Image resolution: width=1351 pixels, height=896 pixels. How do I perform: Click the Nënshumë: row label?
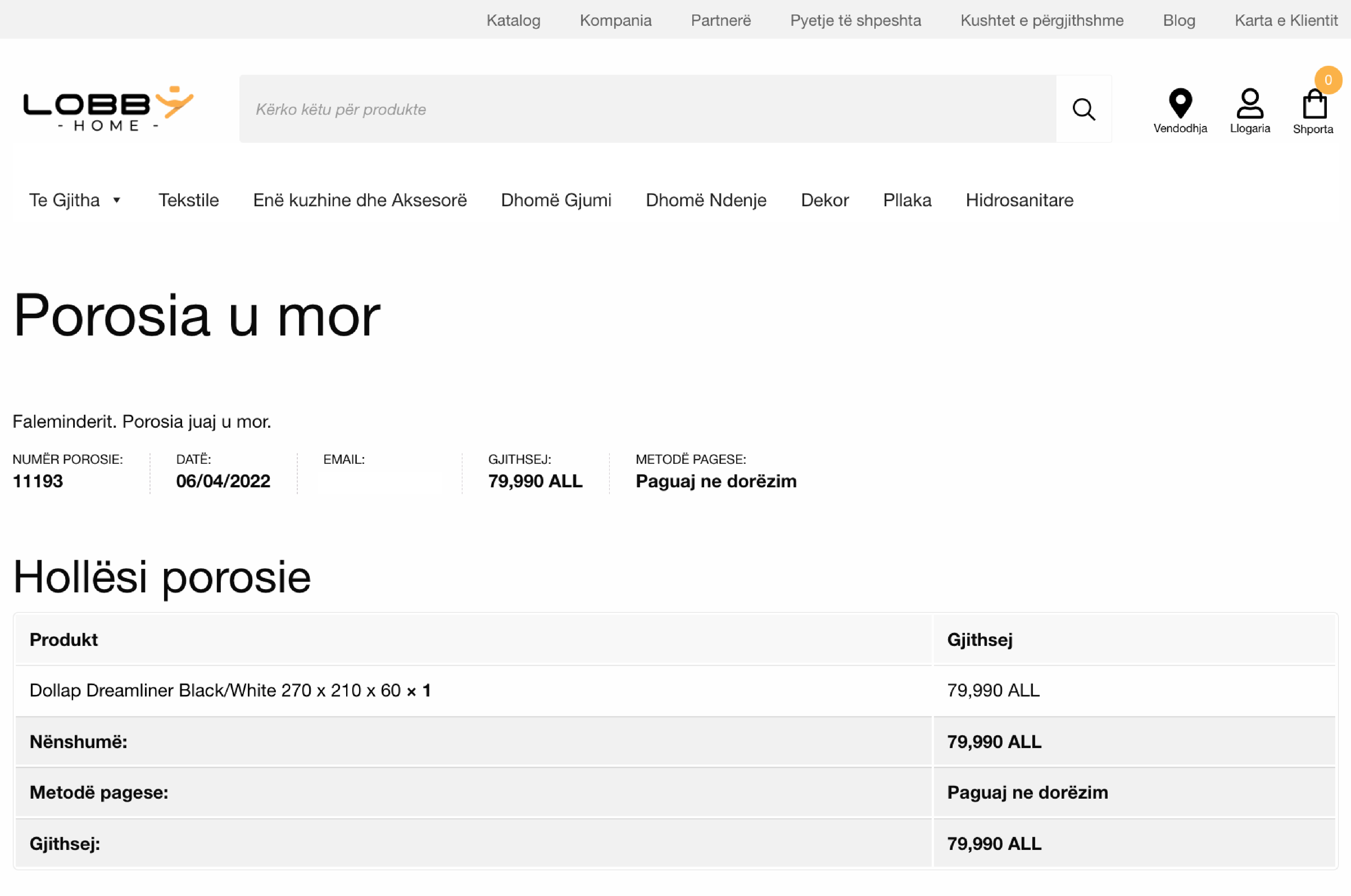(78, 742)
